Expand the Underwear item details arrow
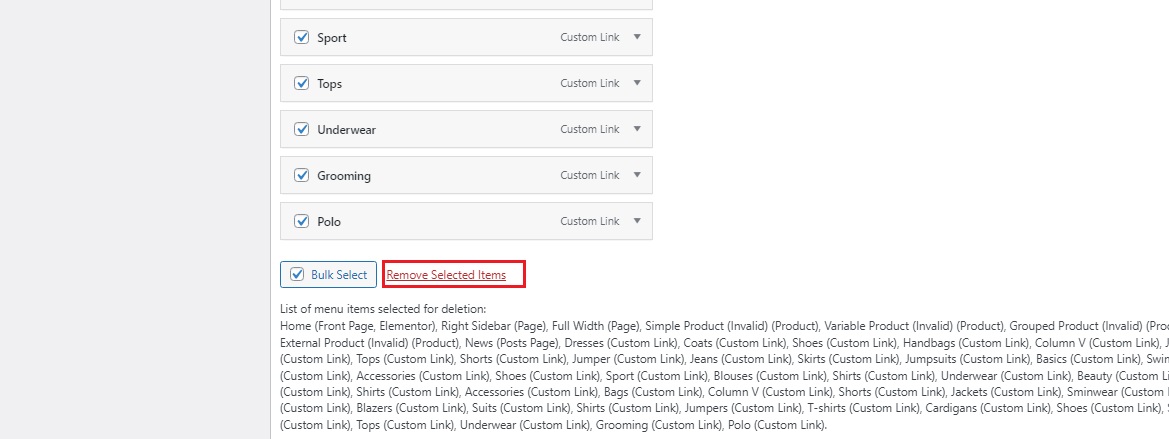Image resolution: width=1169 pixels, height=439 pixels. tap(637, 129)
